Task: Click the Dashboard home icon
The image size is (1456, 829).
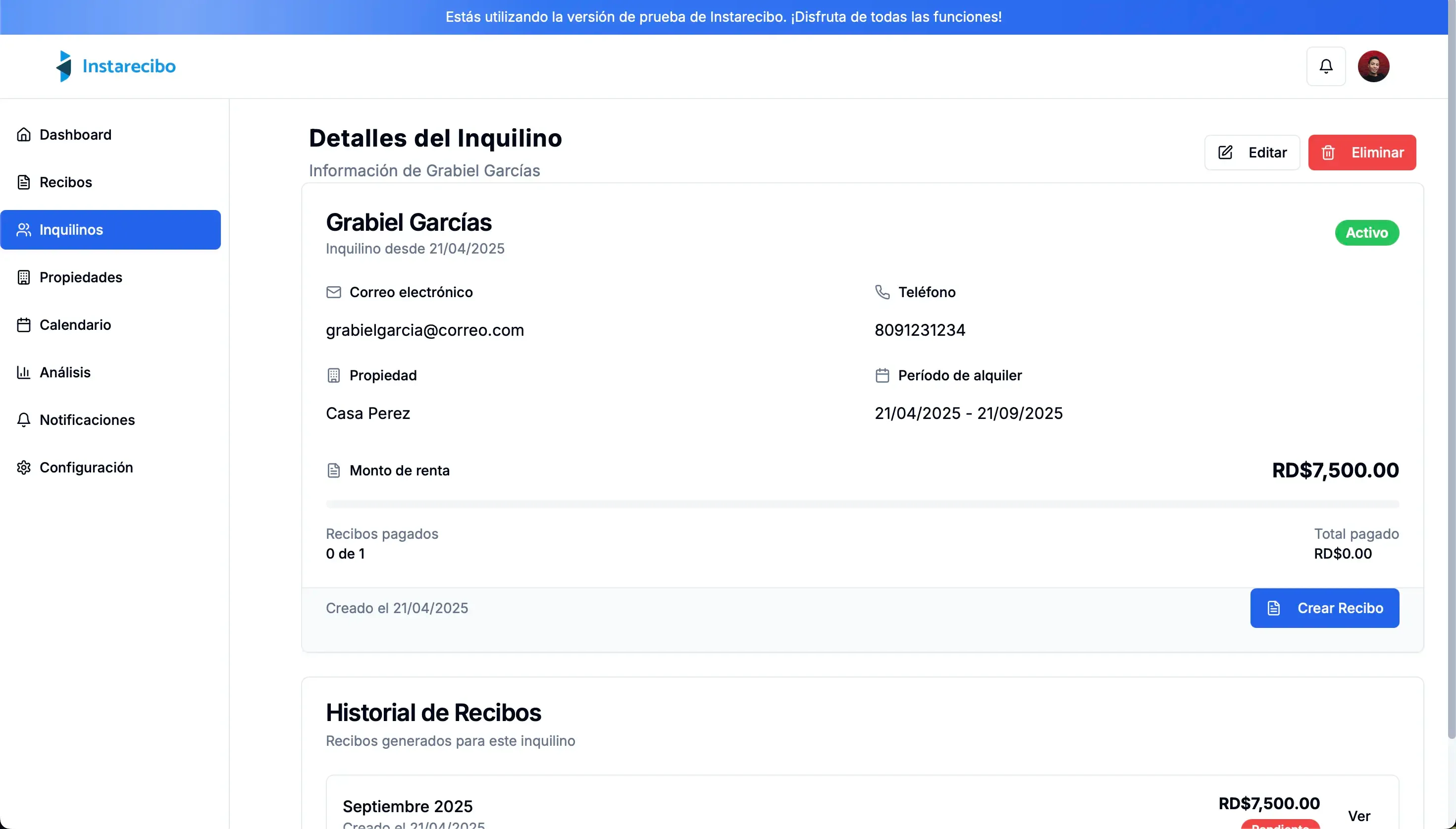Action: click(23, 134)
